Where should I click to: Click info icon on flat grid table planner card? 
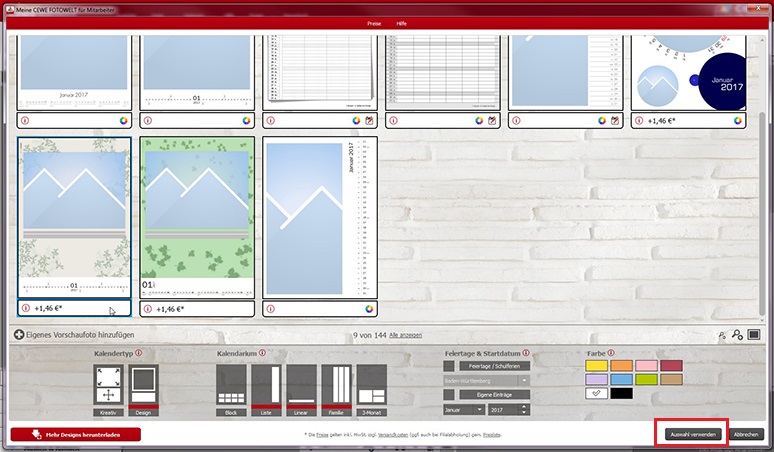(393, 120)
